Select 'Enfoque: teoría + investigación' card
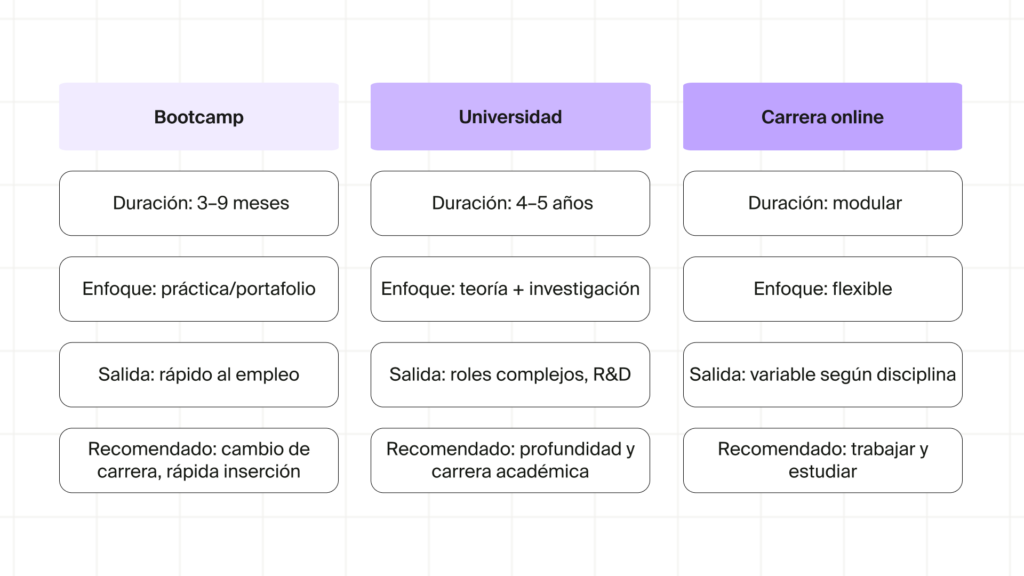The image size is (1024, 576). coord(510,289)
